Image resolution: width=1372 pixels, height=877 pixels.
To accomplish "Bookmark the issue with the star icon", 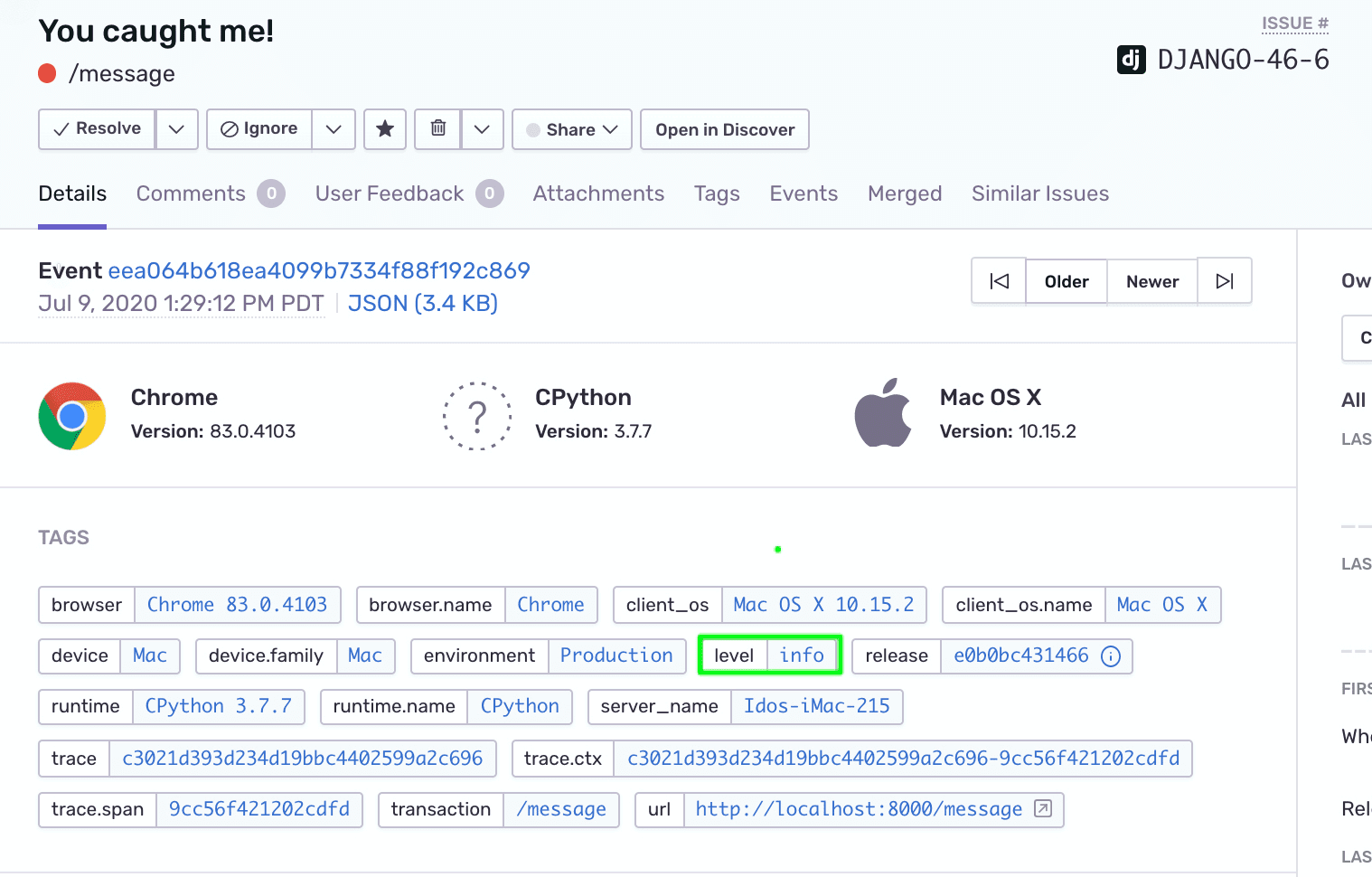I will pyautogui.click(x=385, y=129).
